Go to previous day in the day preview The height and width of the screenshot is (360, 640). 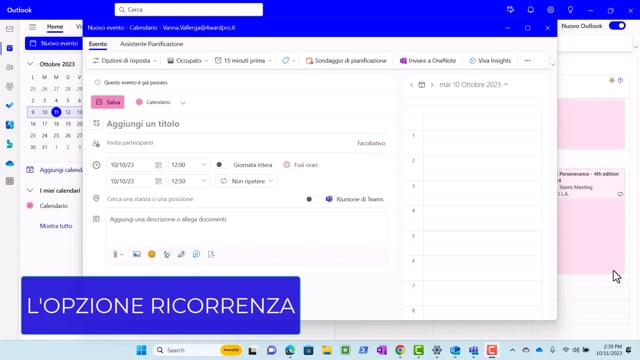[411, 85]
